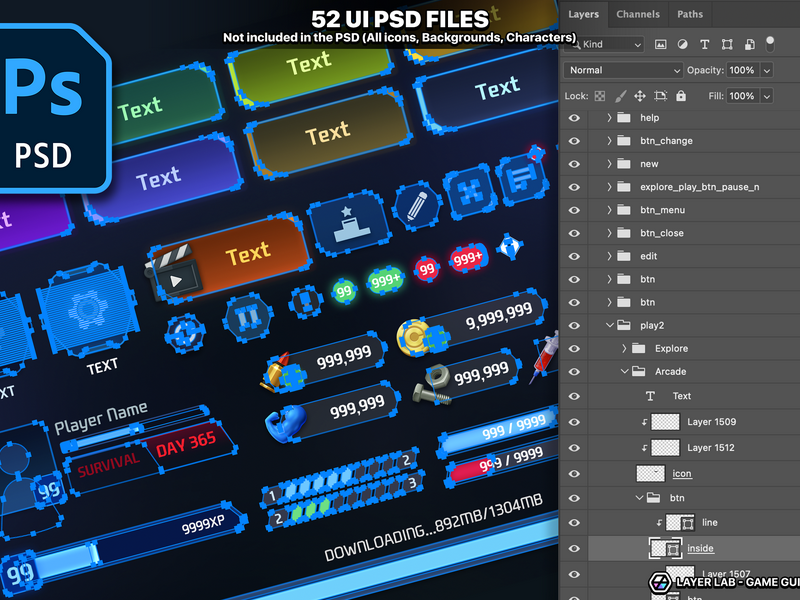Open the Fill slider dropdown arrow
Viewport: 800px width, 600px height.
click(x=767, y=96)
